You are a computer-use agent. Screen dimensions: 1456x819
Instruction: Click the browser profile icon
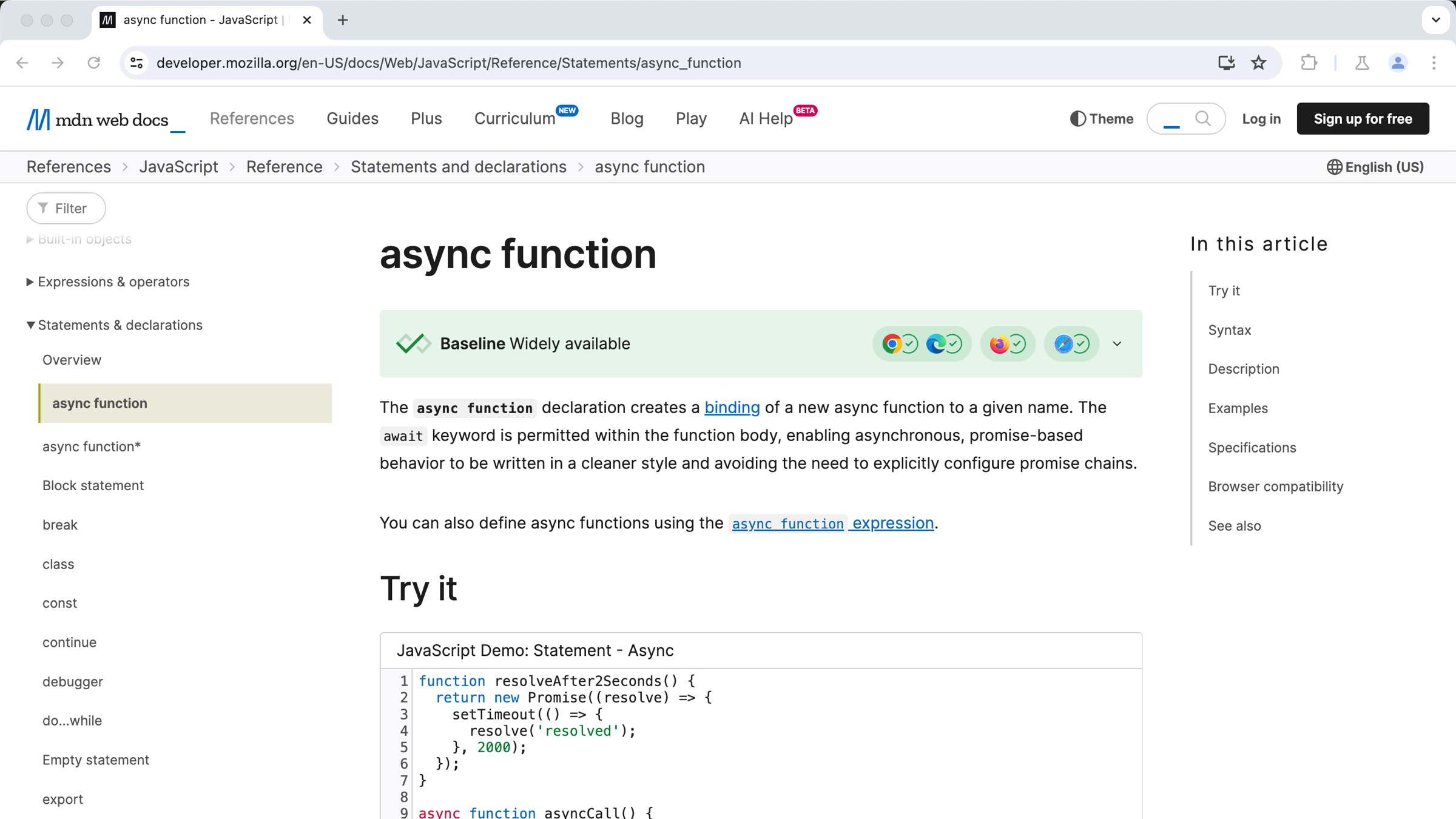click(x=1399, y=62)
